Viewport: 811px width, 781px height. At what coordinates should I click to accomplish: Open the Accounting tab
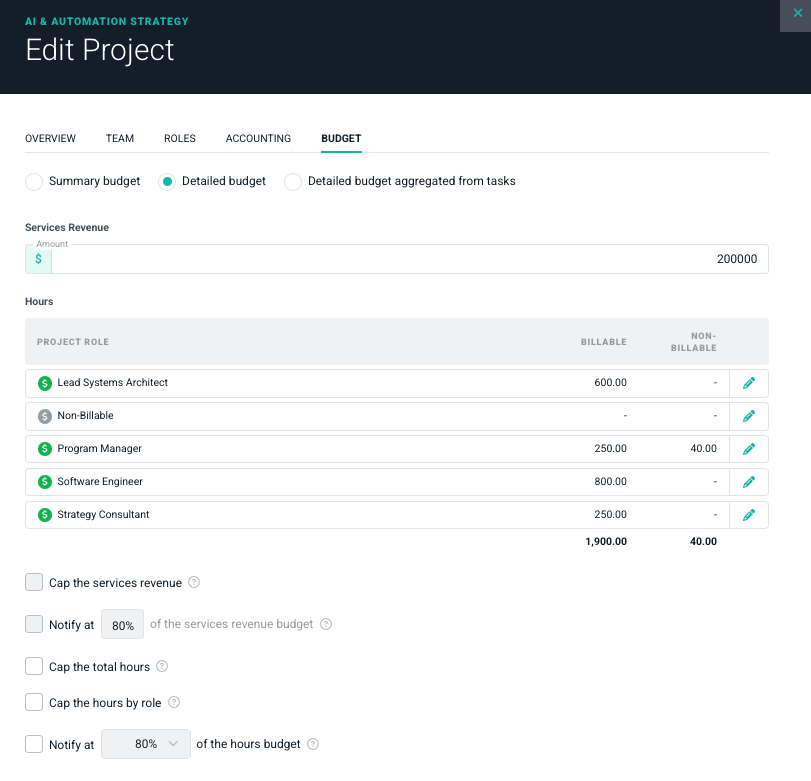(258, 139)
